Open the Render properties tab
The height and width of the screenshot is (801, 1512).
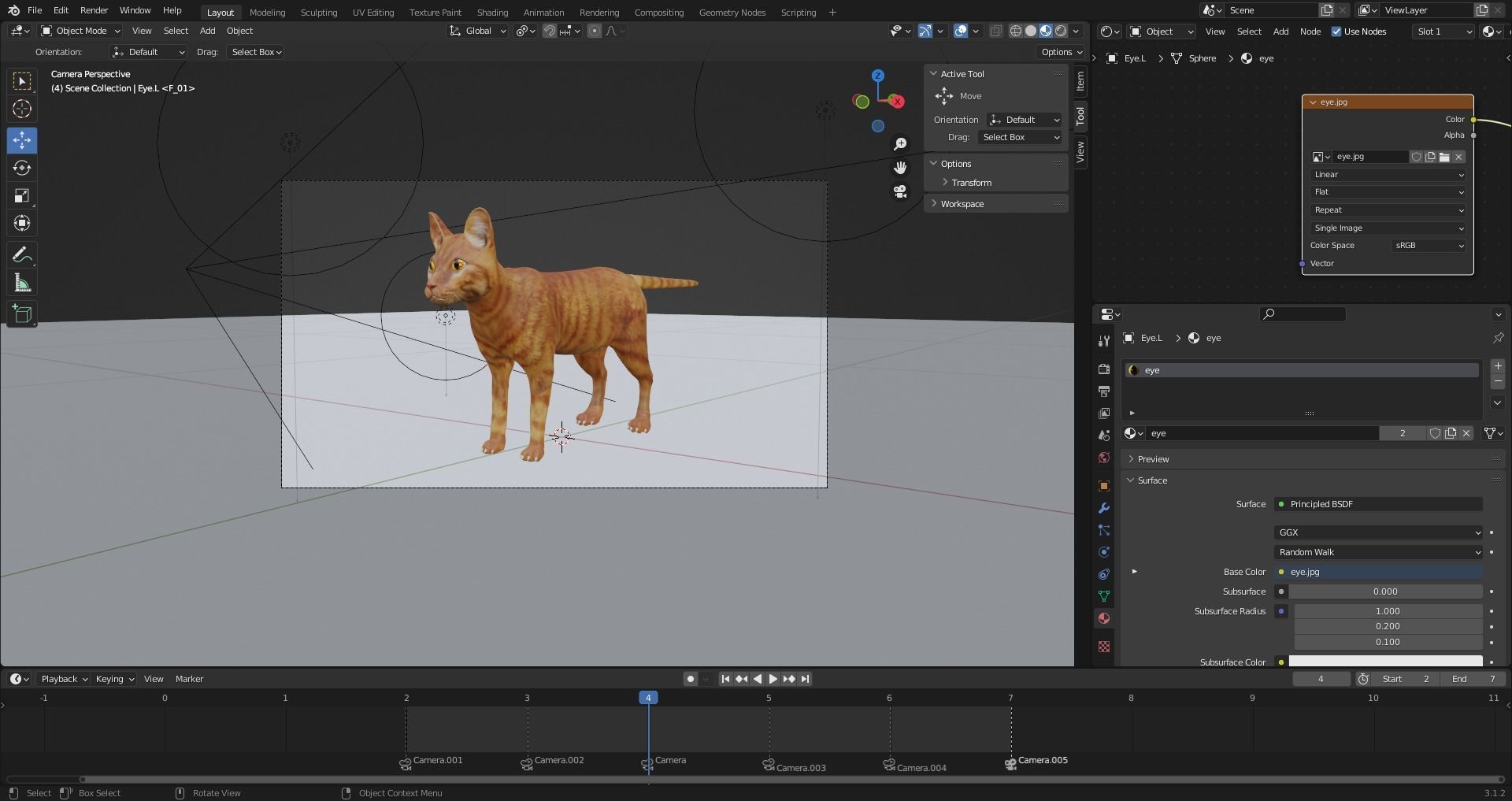pos(1104,369)
